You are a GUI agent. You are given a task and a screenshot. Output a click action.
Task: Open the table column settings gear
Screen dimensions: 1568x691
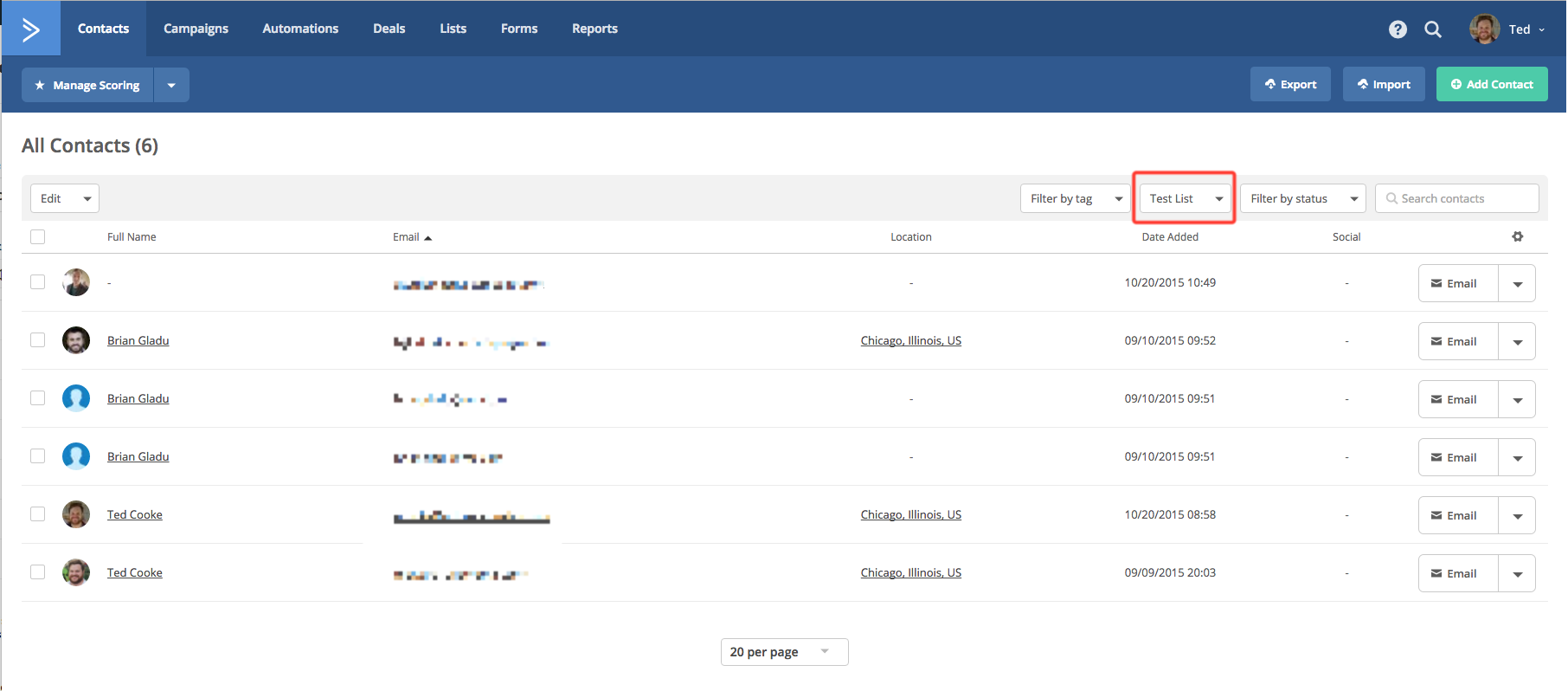coord(1517,236)
